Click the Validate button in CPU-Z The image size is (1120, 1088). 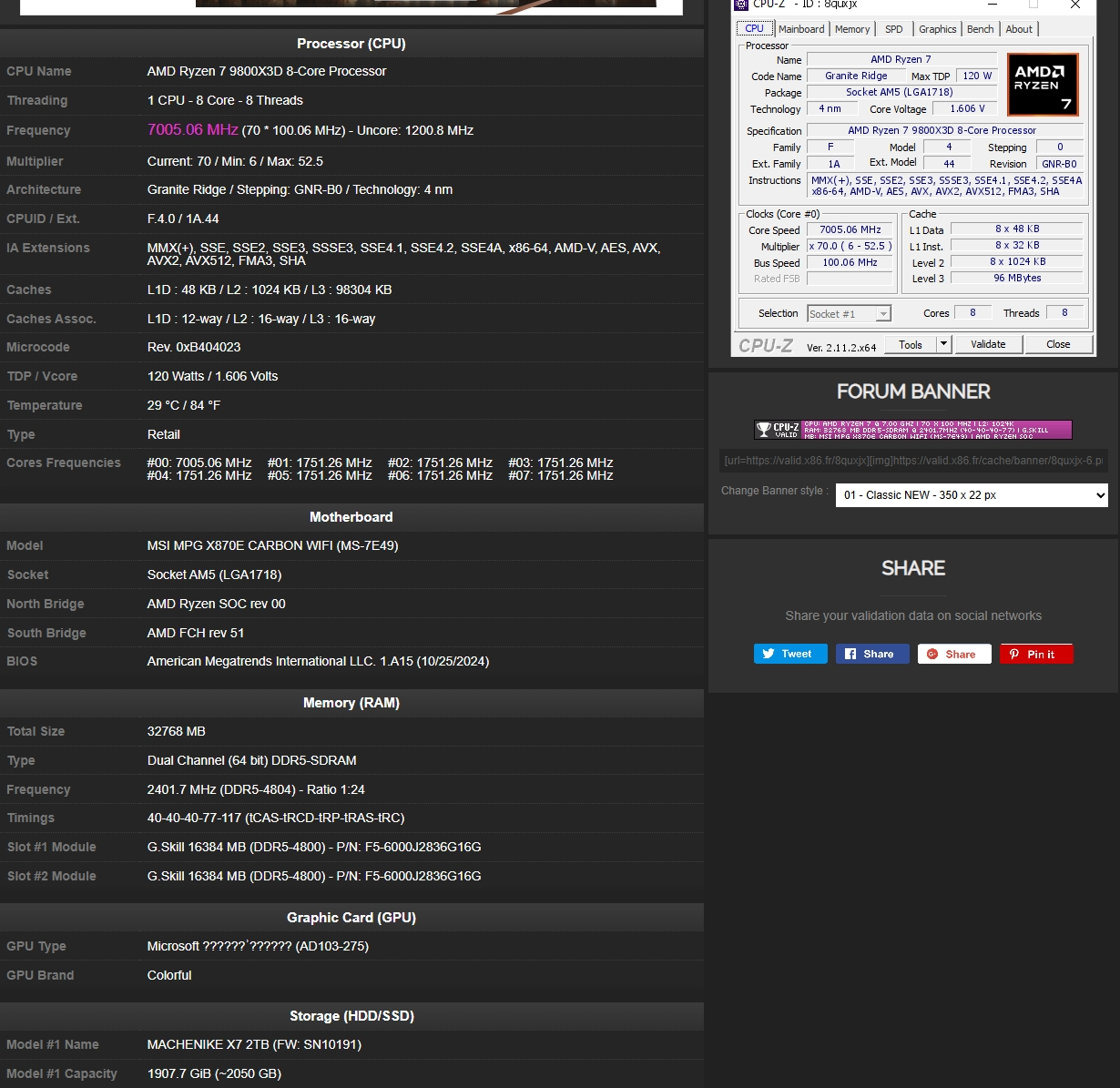click(x=988, y=345)
